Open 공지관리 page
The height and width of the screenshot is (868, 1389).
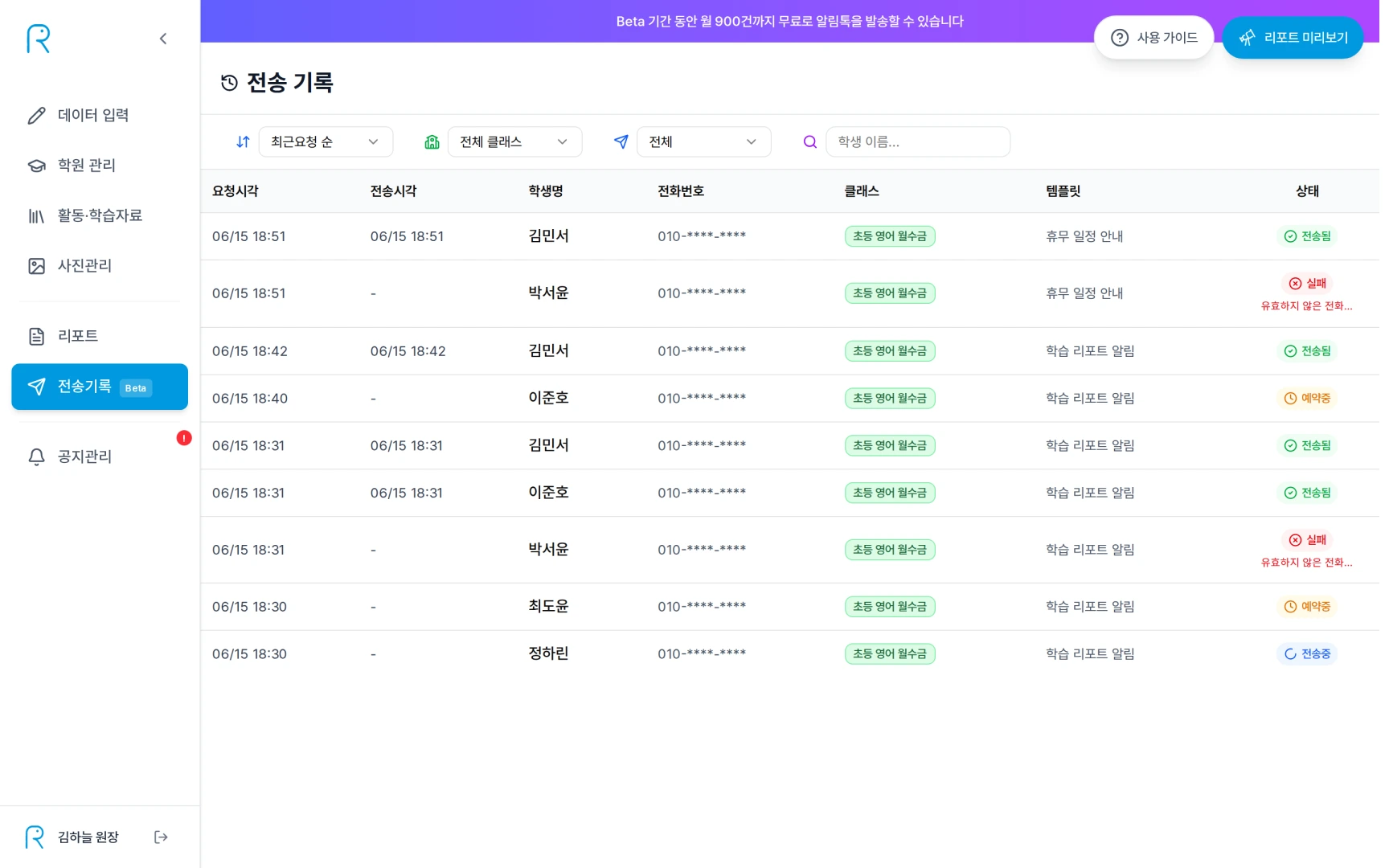[x=100, y=457]
